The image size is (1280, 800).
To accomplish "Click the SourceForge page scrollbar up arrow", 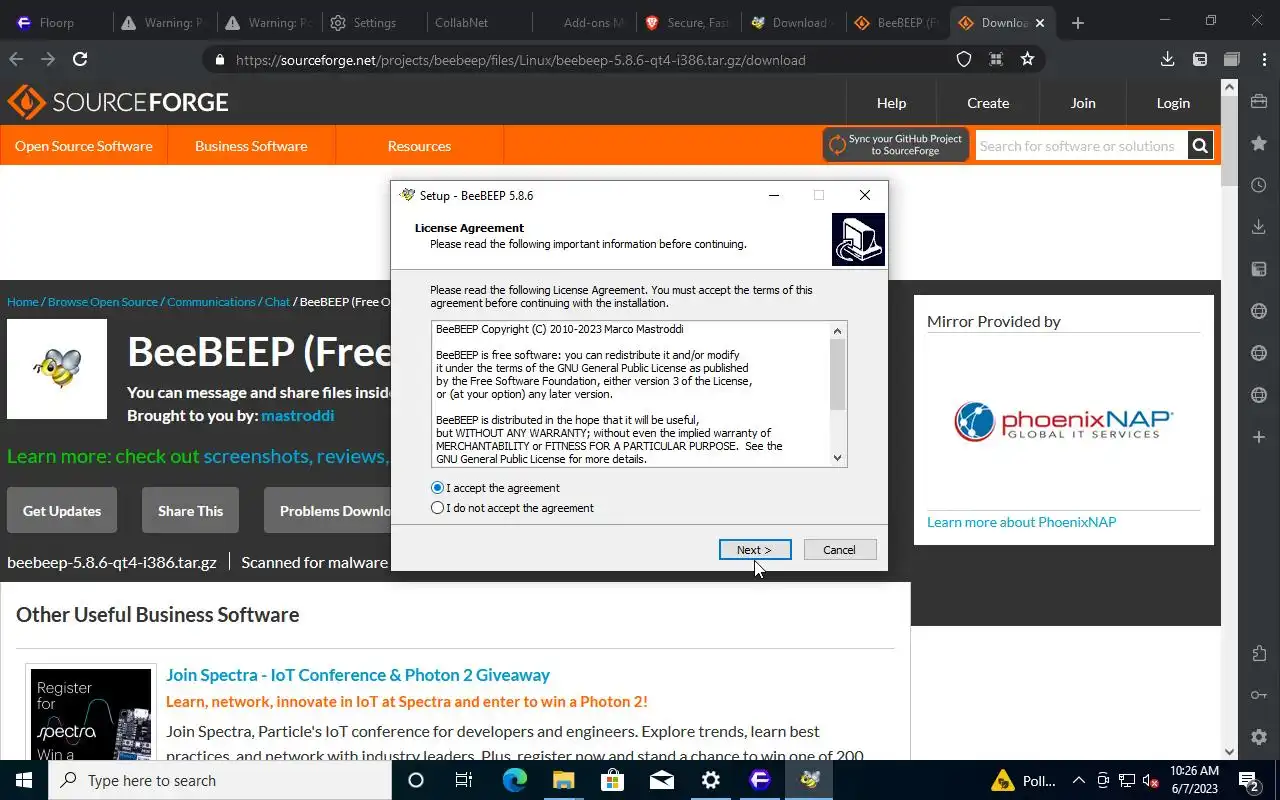I will [1230, 88].
